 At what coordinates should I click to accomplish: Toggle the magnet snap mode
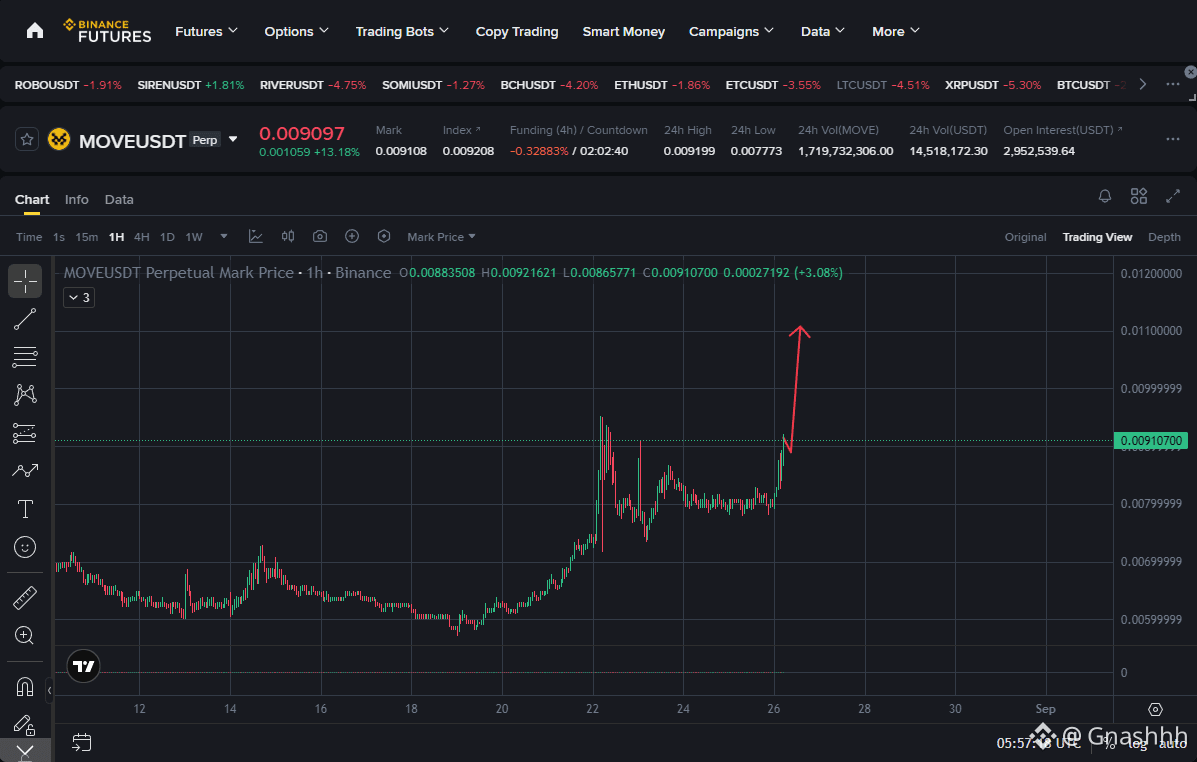(25, 686)
